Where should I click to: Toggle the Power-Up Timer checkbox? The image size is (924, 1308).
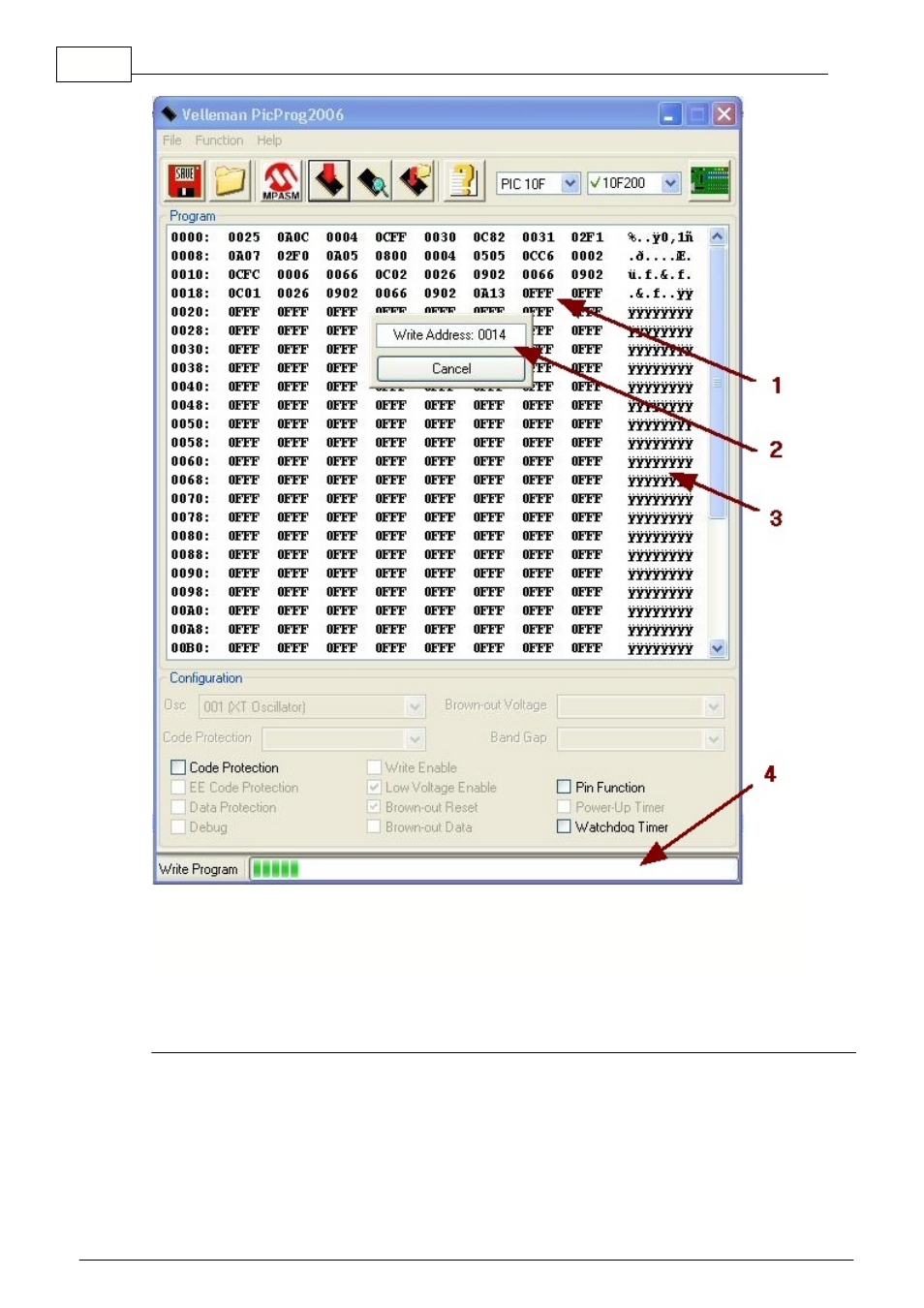pos(564,807)
